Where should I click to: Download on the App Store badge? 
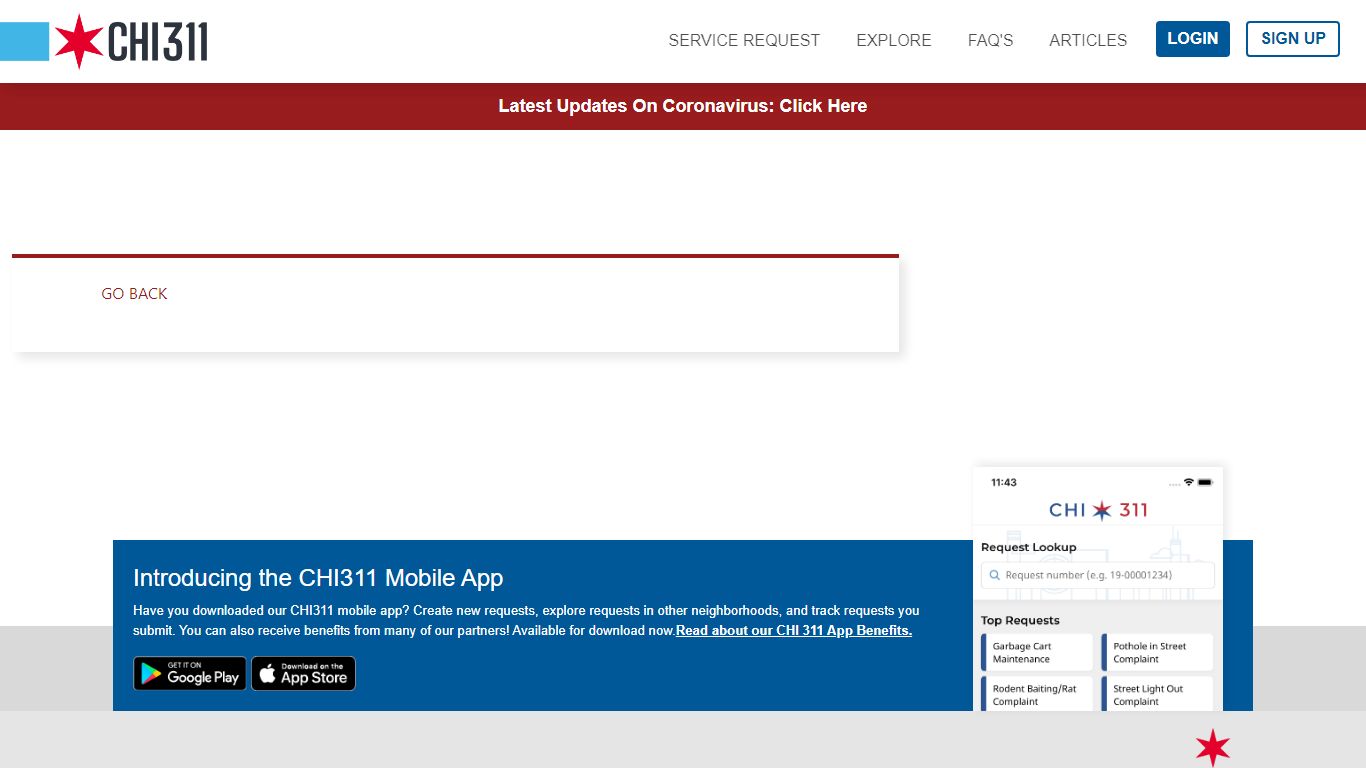coord(303,673)
